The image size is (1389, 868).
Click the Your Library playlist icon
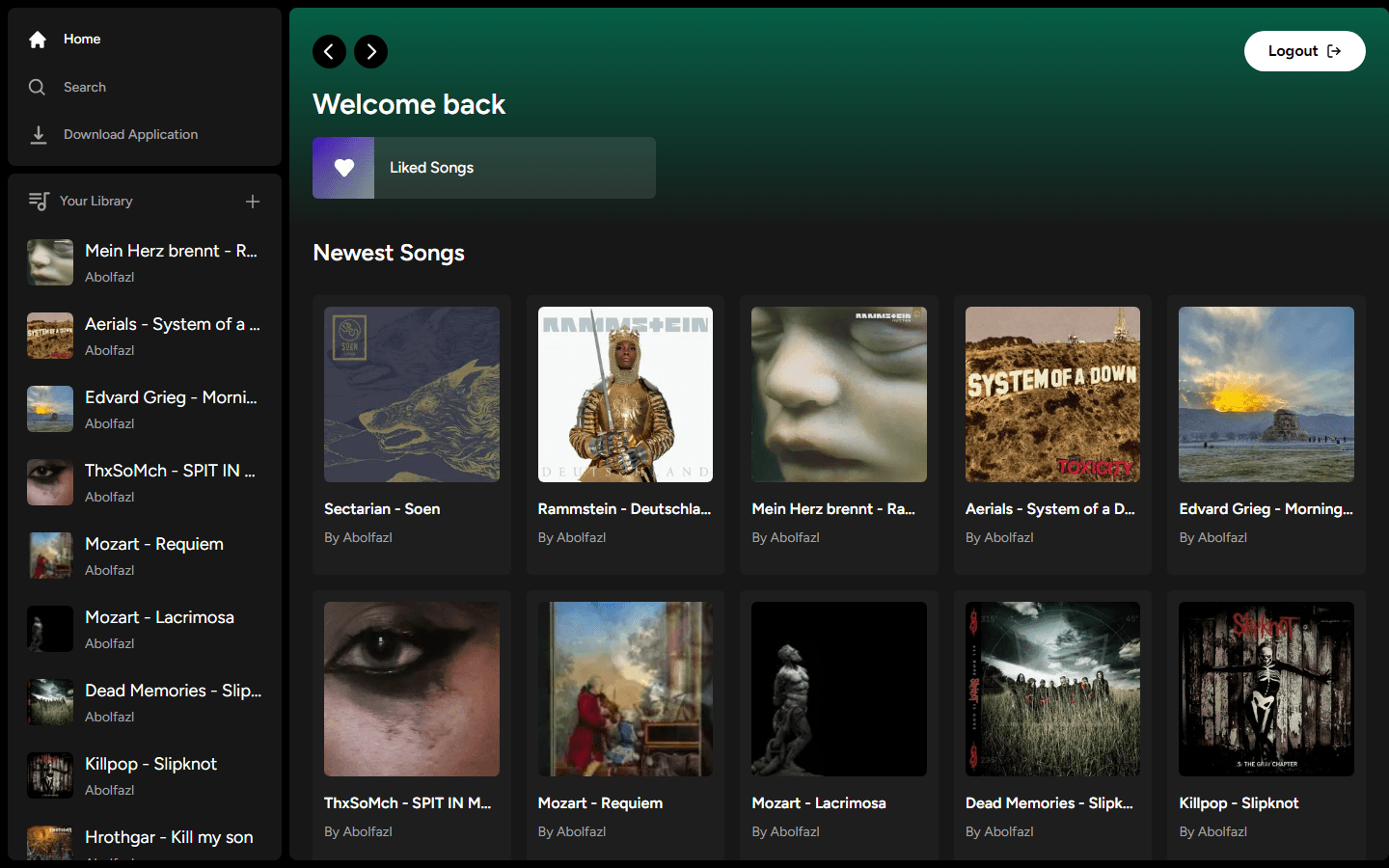click(39, 201)
